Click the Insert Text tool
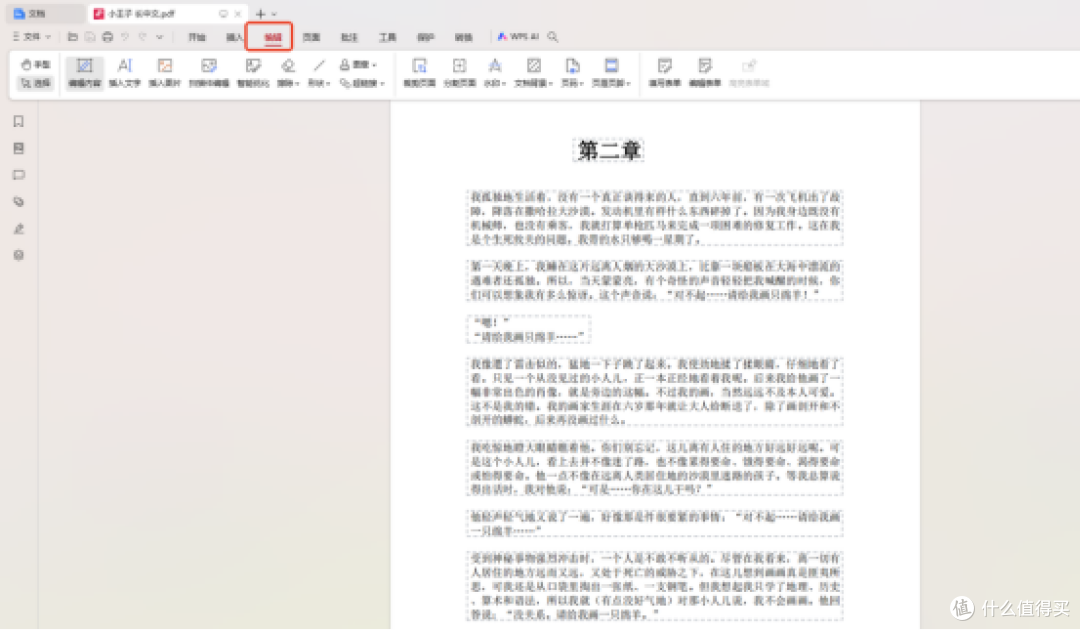 [x=124, y=72]
